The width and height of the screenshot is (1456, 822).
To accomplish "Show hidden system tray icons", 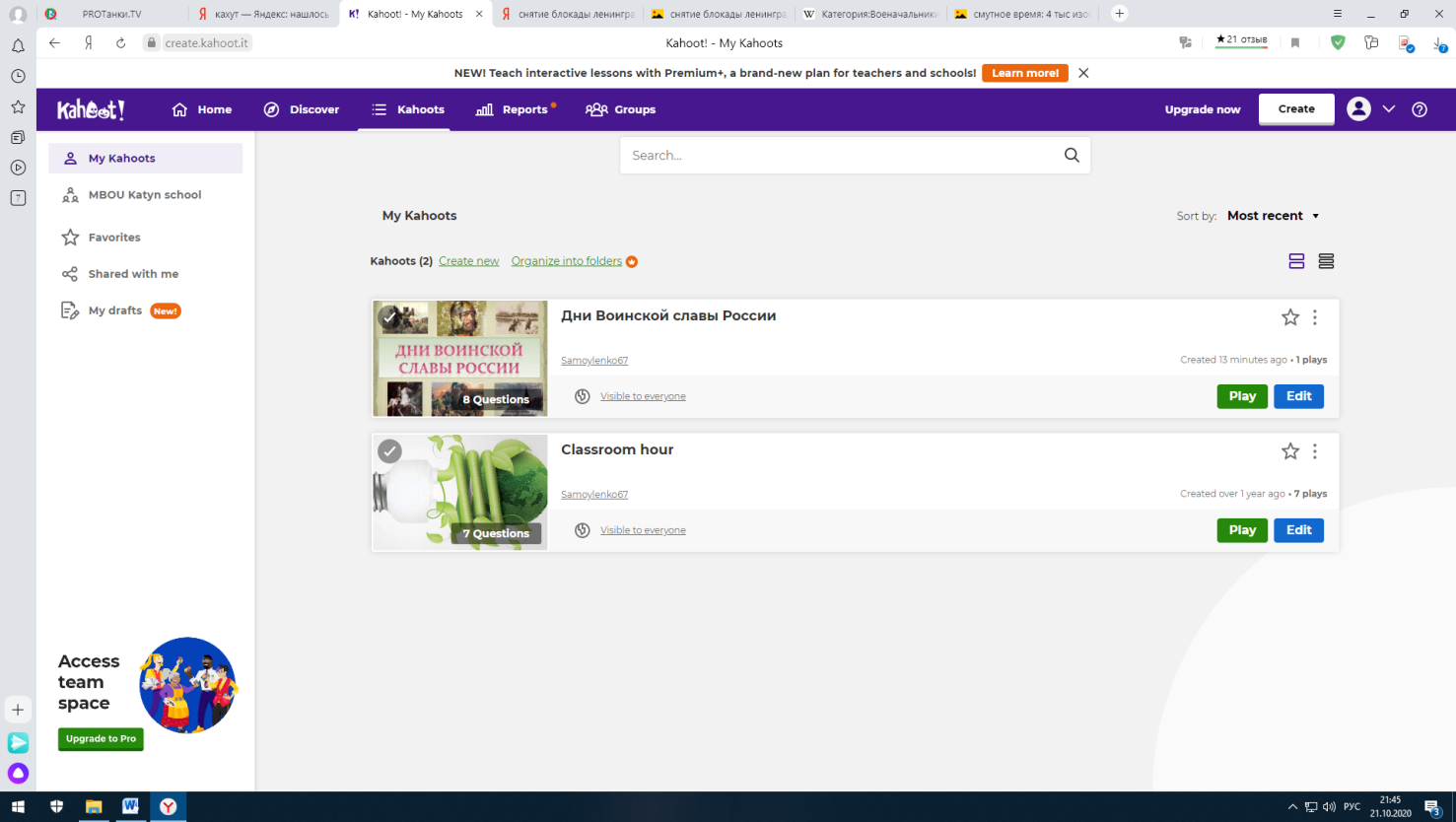I will (x=1292, y=806).
